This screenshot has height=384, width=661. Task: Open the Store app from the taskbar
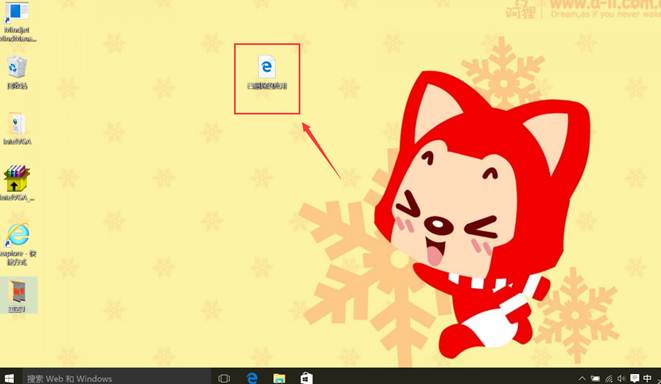point(306,378)
